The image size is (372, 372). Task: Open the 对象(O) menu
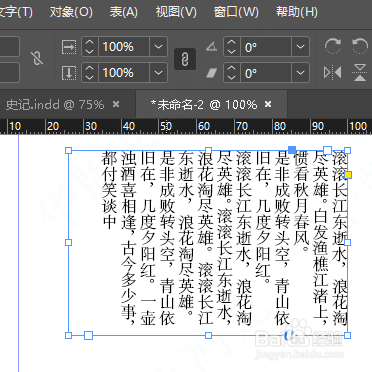71,12
